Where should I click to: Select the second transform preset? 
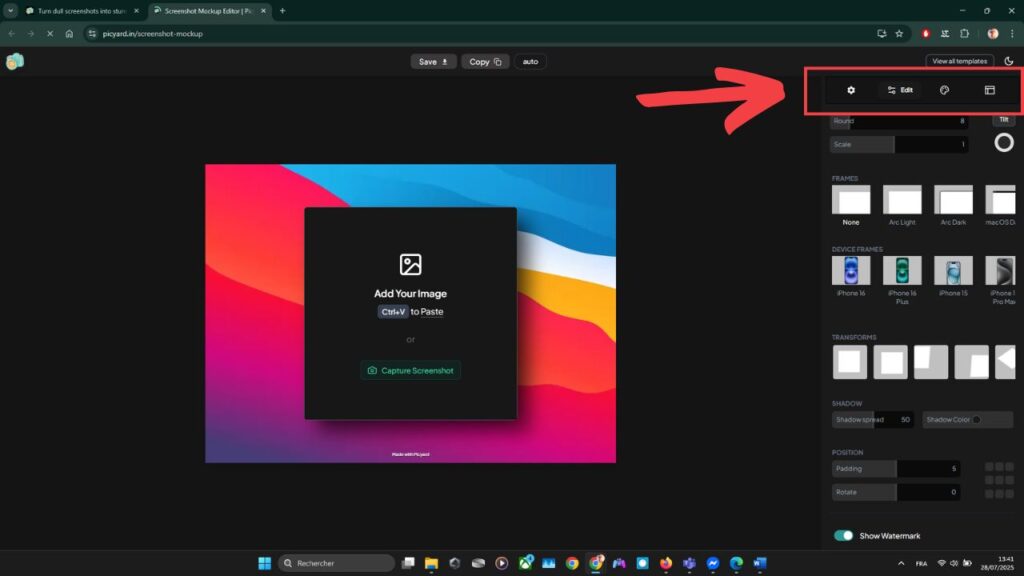[891, 362]
